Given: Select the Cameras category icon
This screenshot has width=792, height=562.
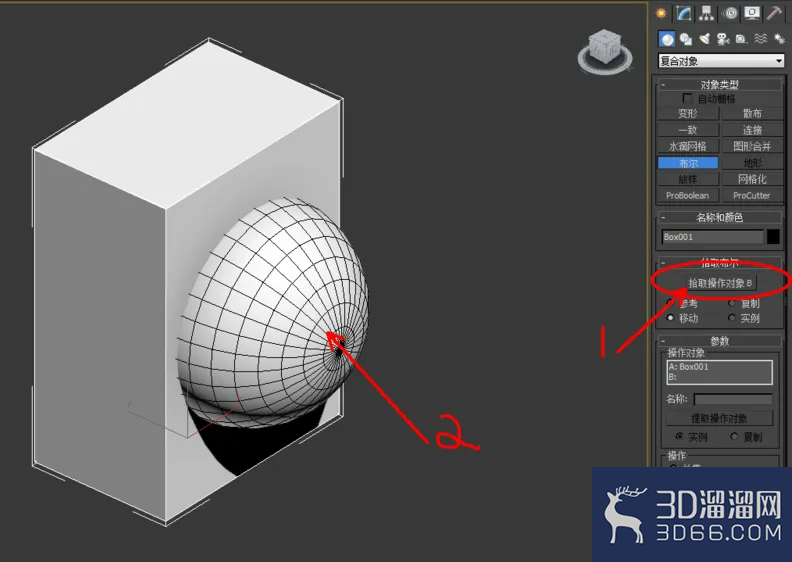Looking at the screenshot, I should (x=723, y=39).
